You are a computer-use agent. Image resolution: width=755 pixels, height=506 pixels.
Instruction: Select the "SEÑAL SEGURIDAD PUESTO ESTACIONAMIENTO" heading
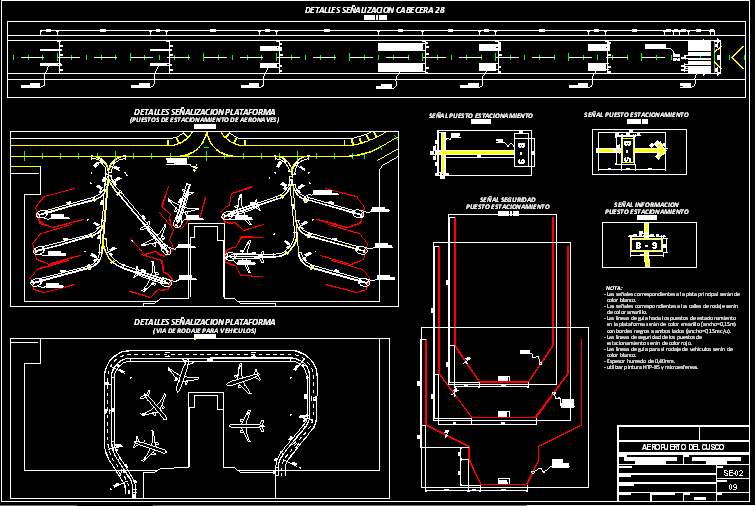coord(509,203)
